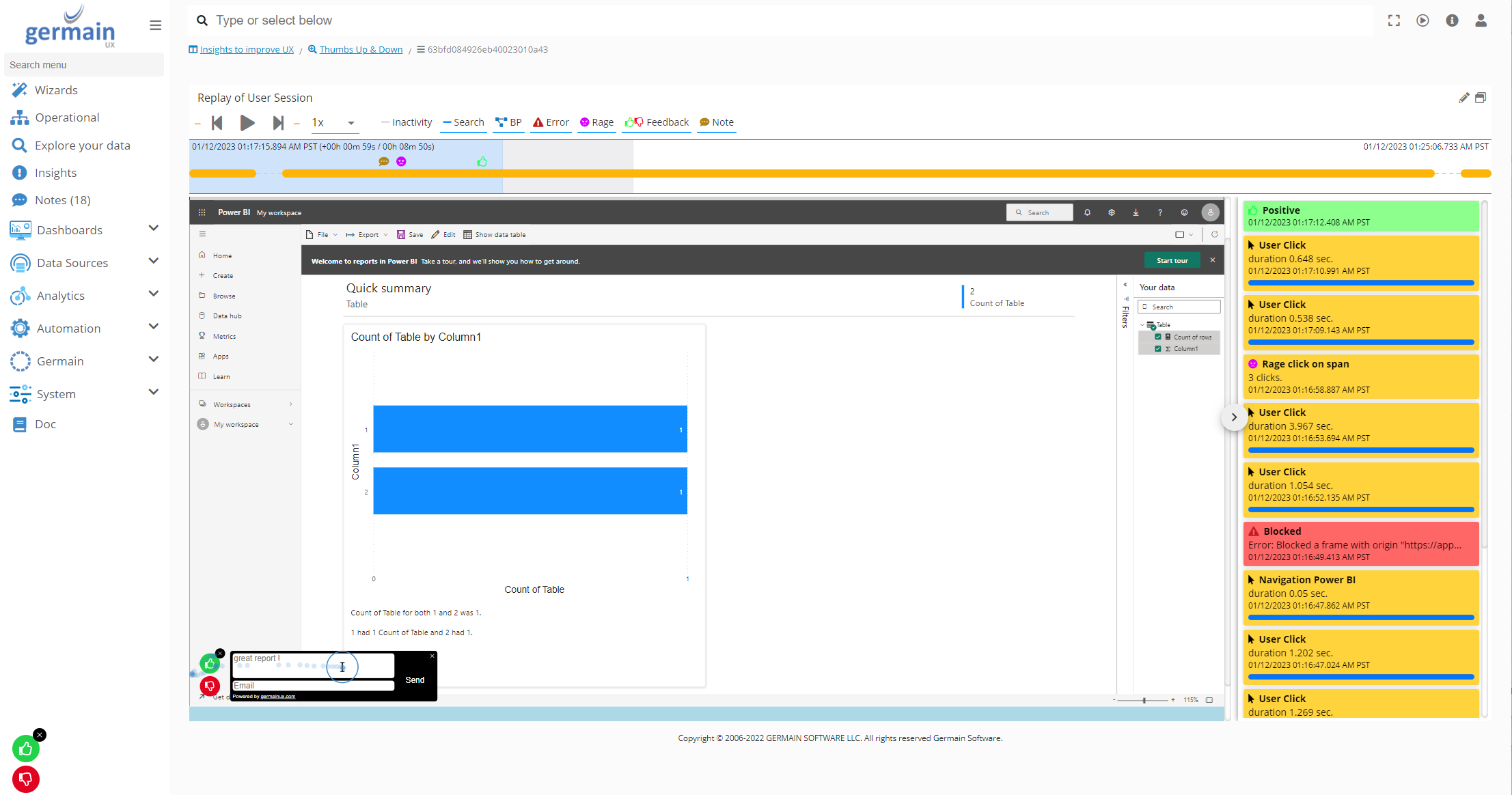The height and width of the screenshot is (795, 1512).
Task: Click the Email input field in feedback popup
Action: pos(312,686)
